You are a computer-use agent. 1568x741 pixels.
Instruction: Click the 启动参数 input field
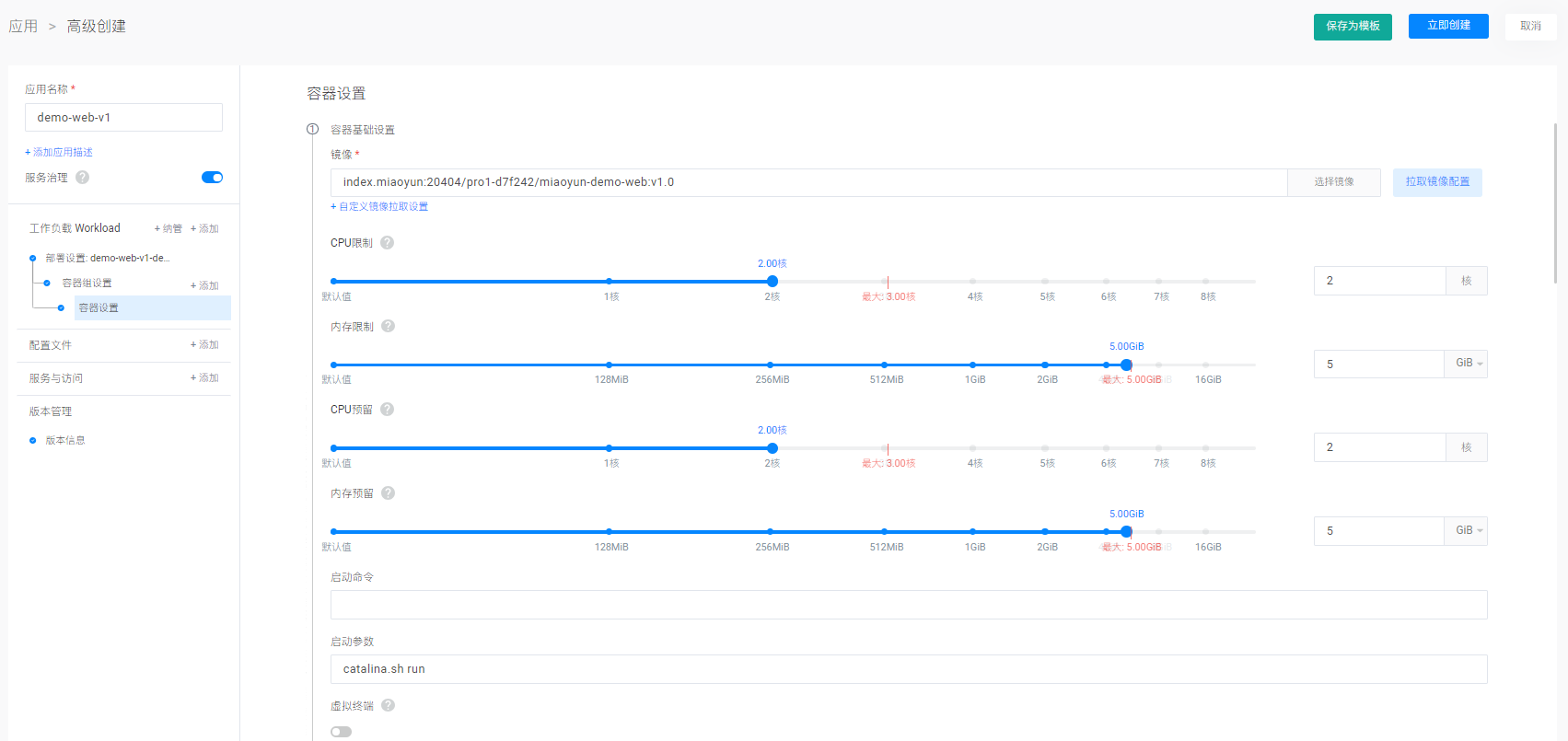(908, 669)
